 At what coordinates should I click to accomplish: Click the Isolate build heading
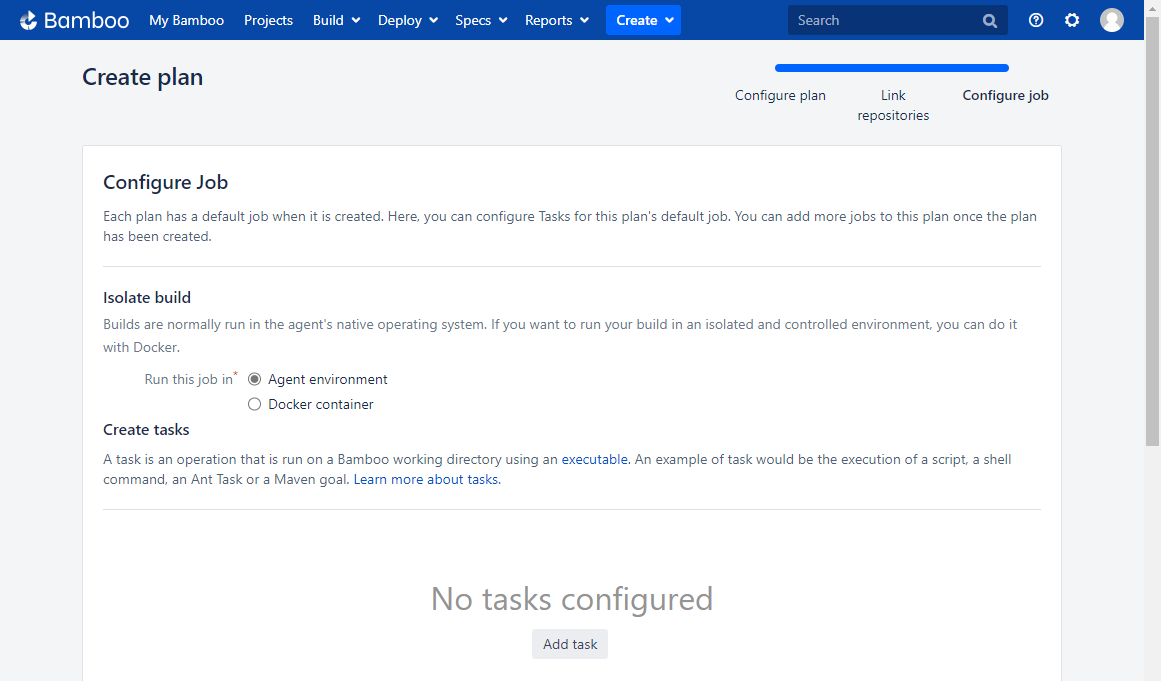point(147,298)
